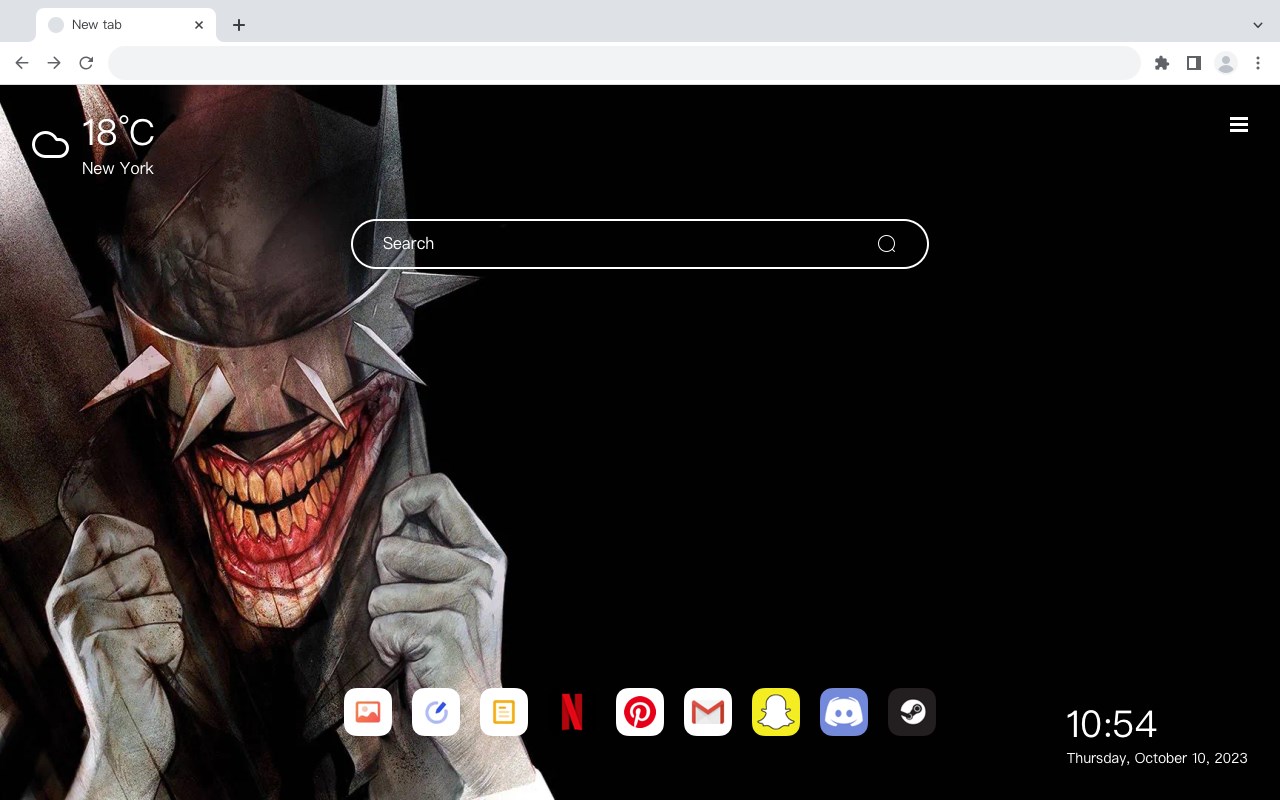This screenshot has width=1280, height=800.
Task: Launch the Pinterest shortcut
Action: pyautogui.click(x=640, y=712)
